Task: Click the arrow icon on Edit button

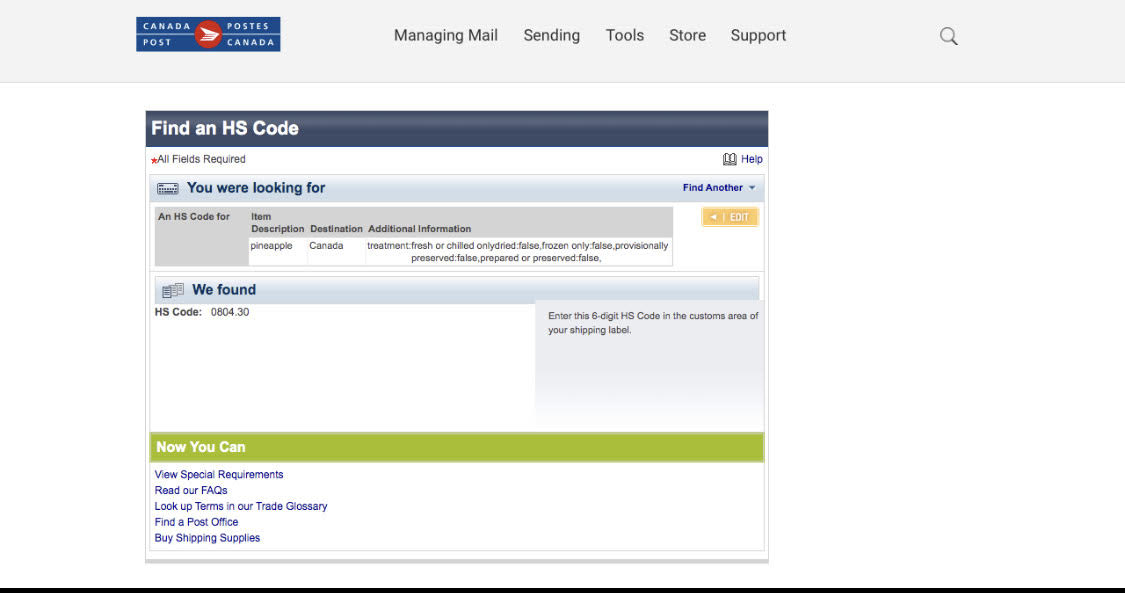Action: (713, 217)
